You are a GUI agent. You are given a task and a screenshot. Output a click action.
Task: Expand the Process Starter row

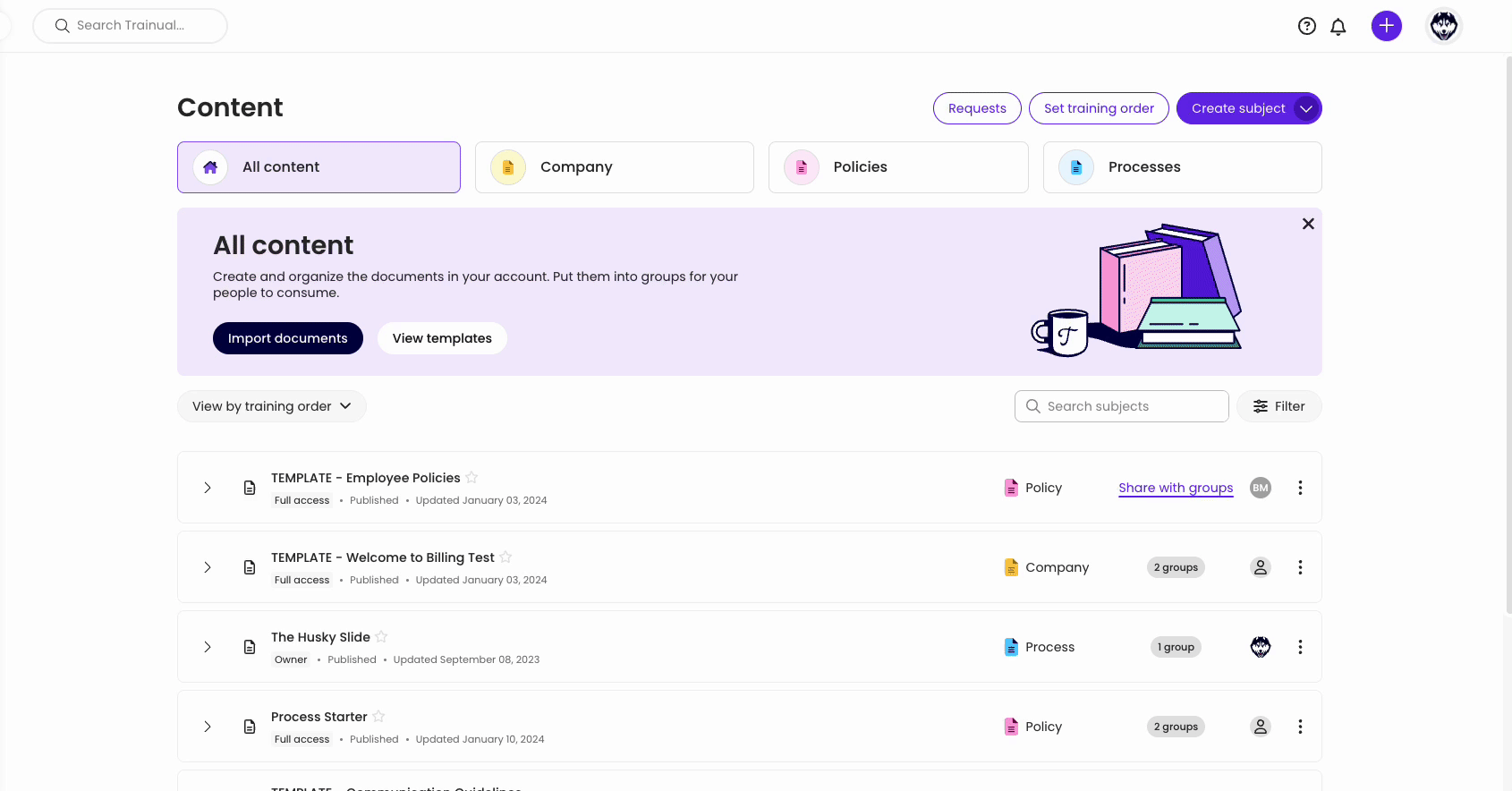tap(208, 727)
